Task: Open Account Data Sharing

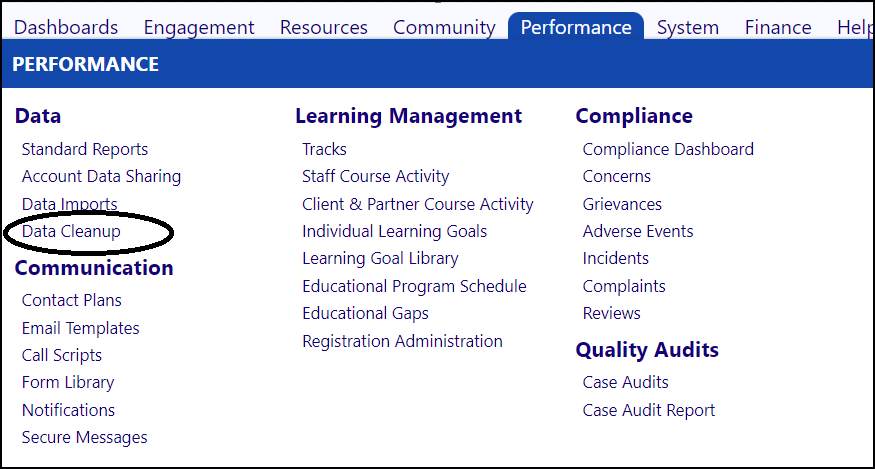Action: pyautogui.click(x=102, y=176)
